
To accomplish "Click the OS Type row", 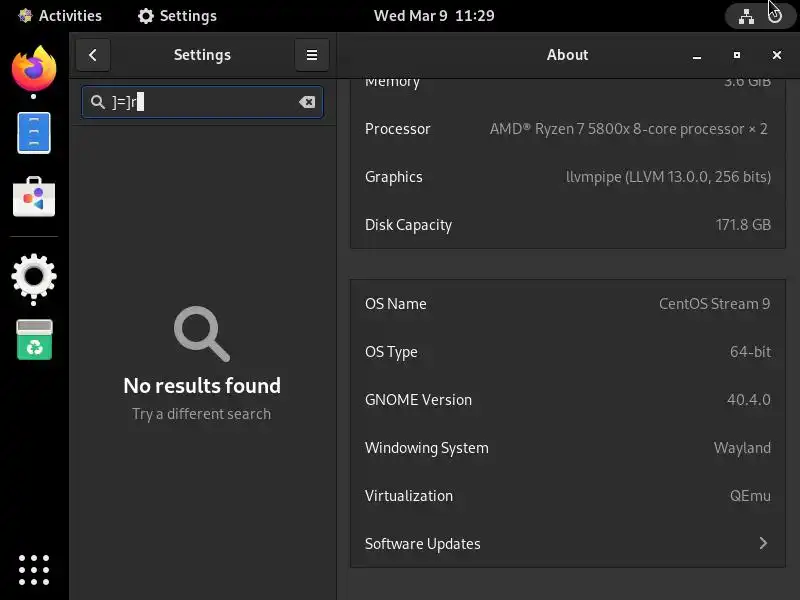I will pos(568,352).
